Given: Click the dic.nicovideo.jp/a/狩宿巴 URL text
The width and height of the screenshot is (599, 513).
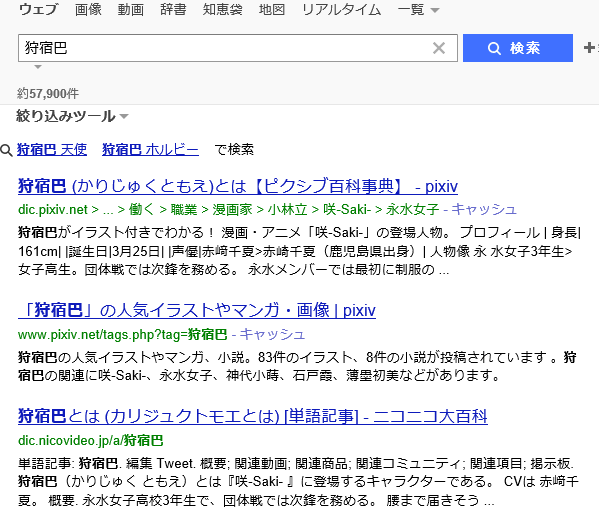Looking at the screenshot, I should tap(91, 440).
